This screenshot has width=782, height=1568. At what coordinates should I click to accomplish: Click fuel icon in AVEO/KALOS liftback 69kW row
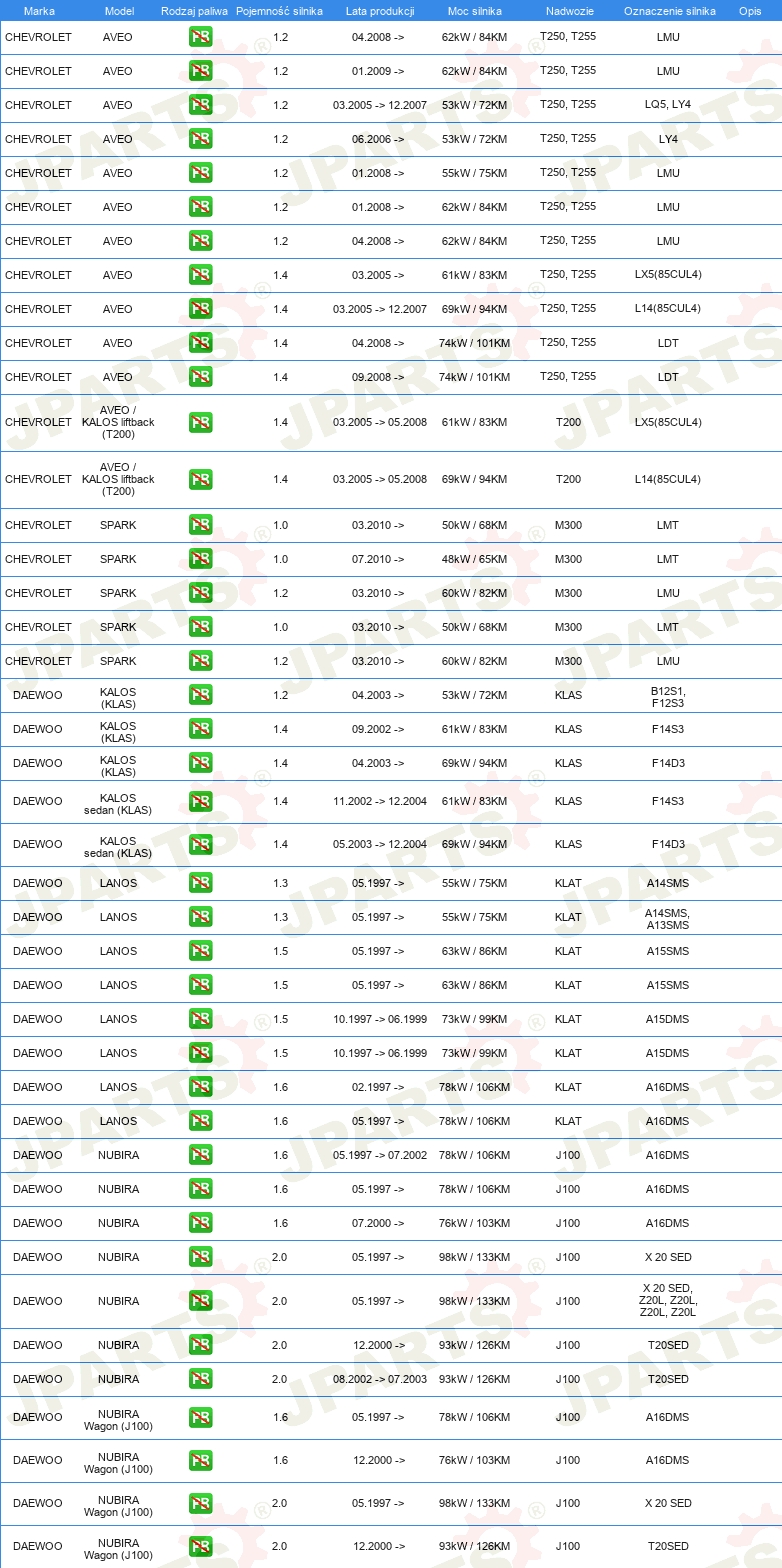click(x=200, y=479)
